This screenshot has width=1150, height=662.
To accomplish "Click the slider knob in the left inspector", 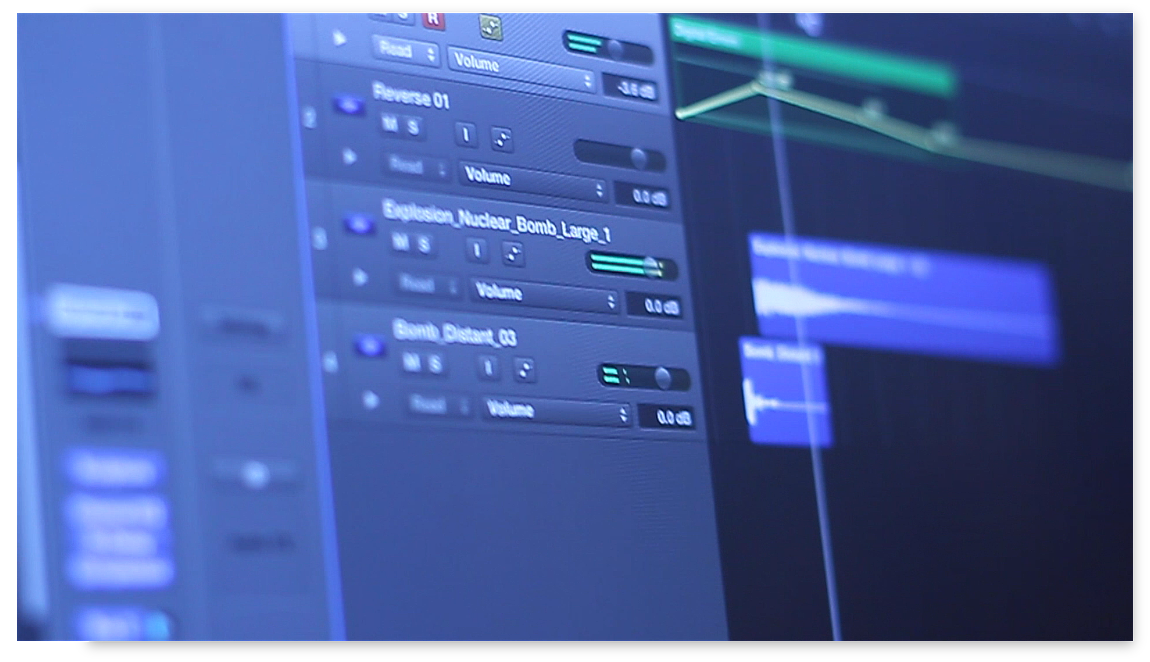I will pos(255,475).
